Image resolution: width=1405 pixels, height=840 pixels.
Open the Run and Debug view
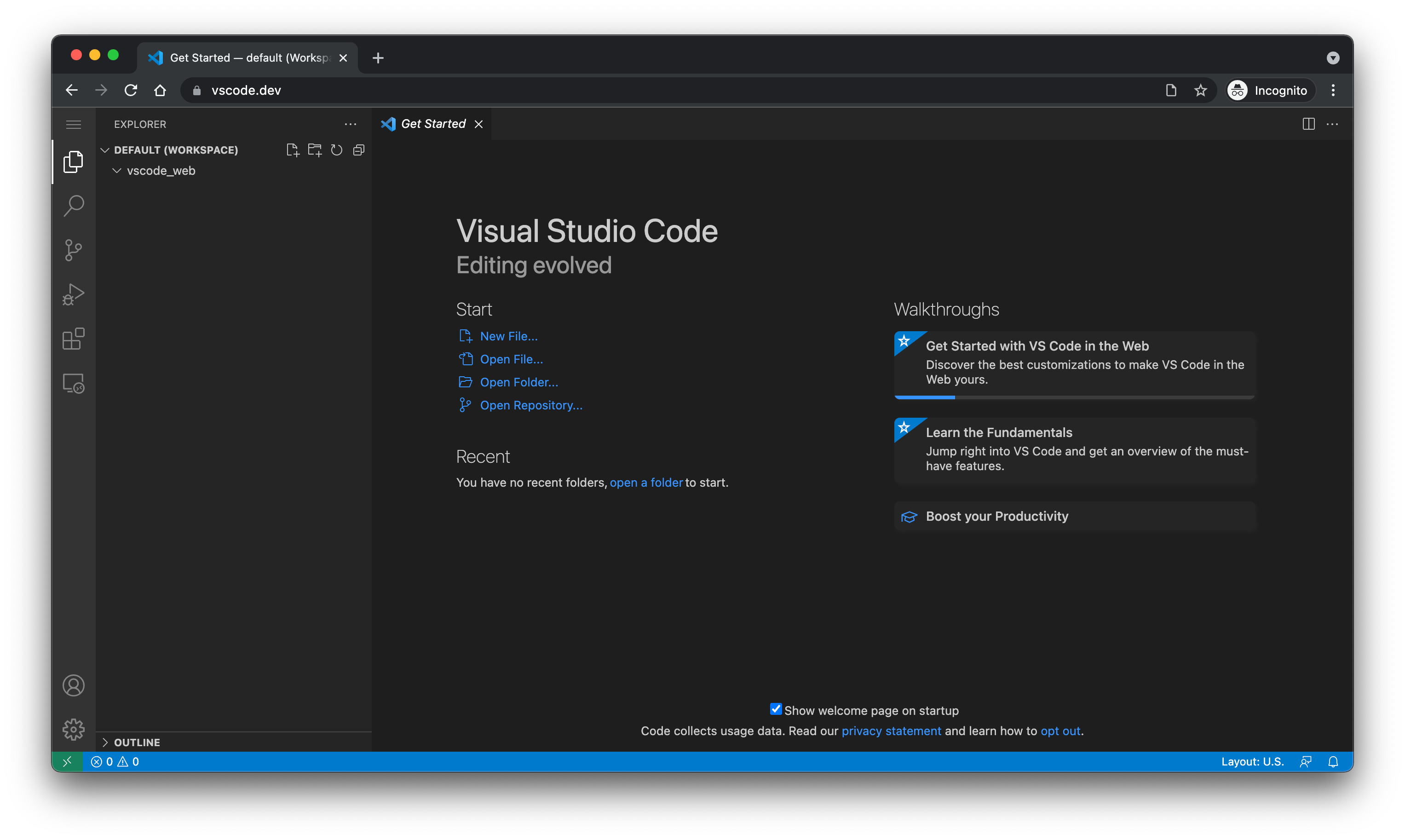coord(74,294)
